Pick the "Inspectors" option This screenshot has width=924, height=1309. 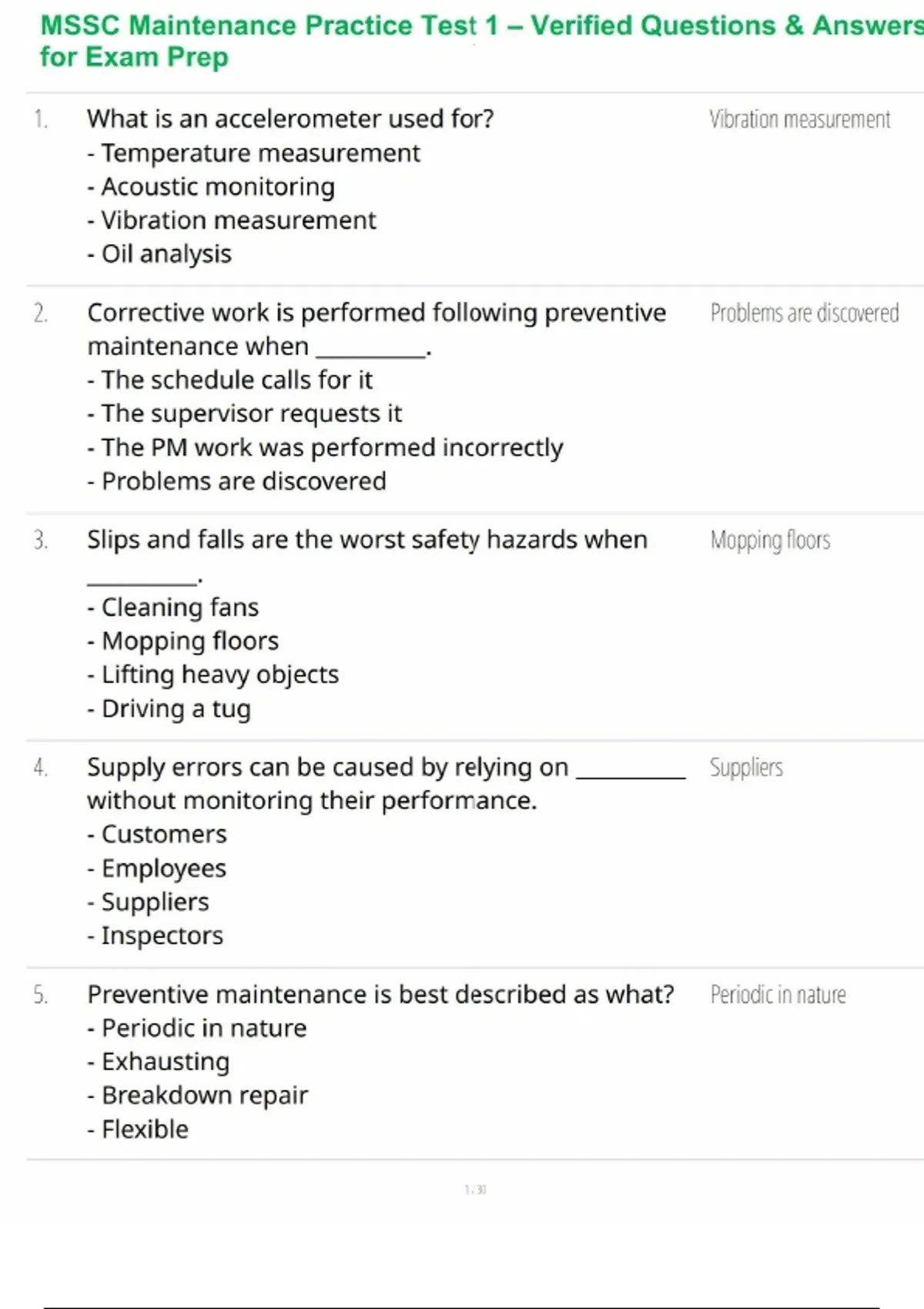[162, 936]
